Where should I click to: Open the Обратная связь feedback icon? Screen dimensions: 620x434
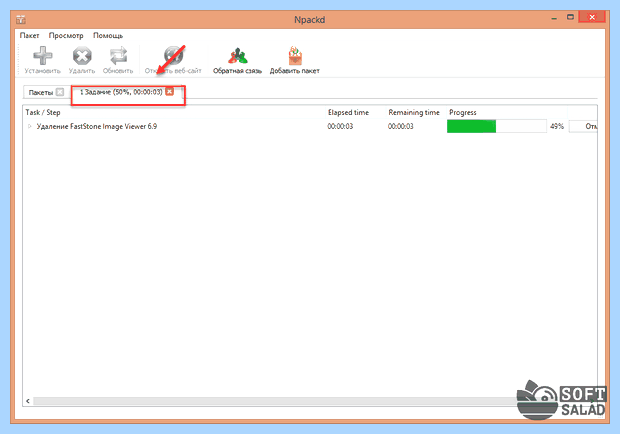coord(238,56)
